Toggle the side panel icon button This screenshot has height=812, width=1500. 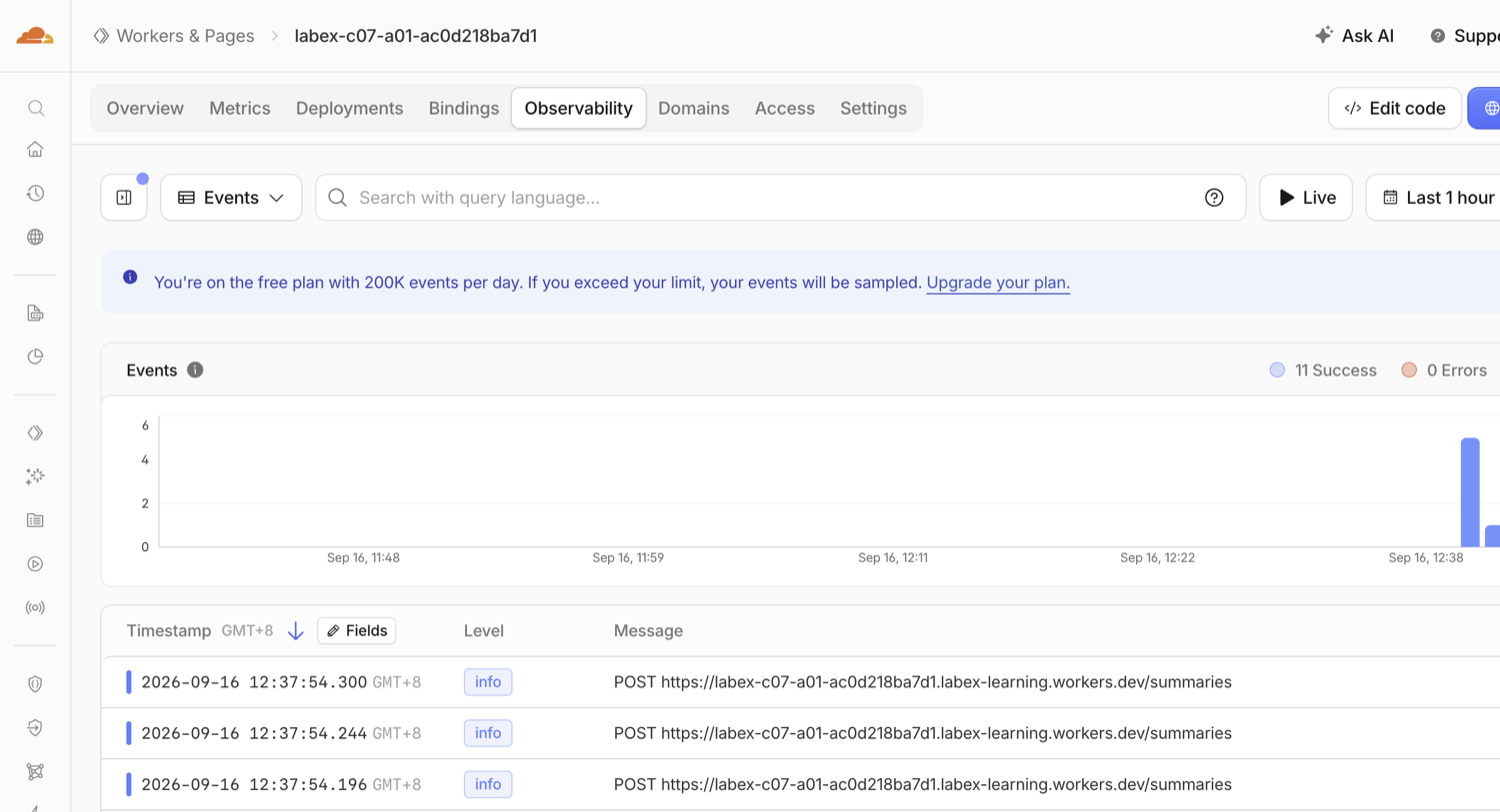124,198
